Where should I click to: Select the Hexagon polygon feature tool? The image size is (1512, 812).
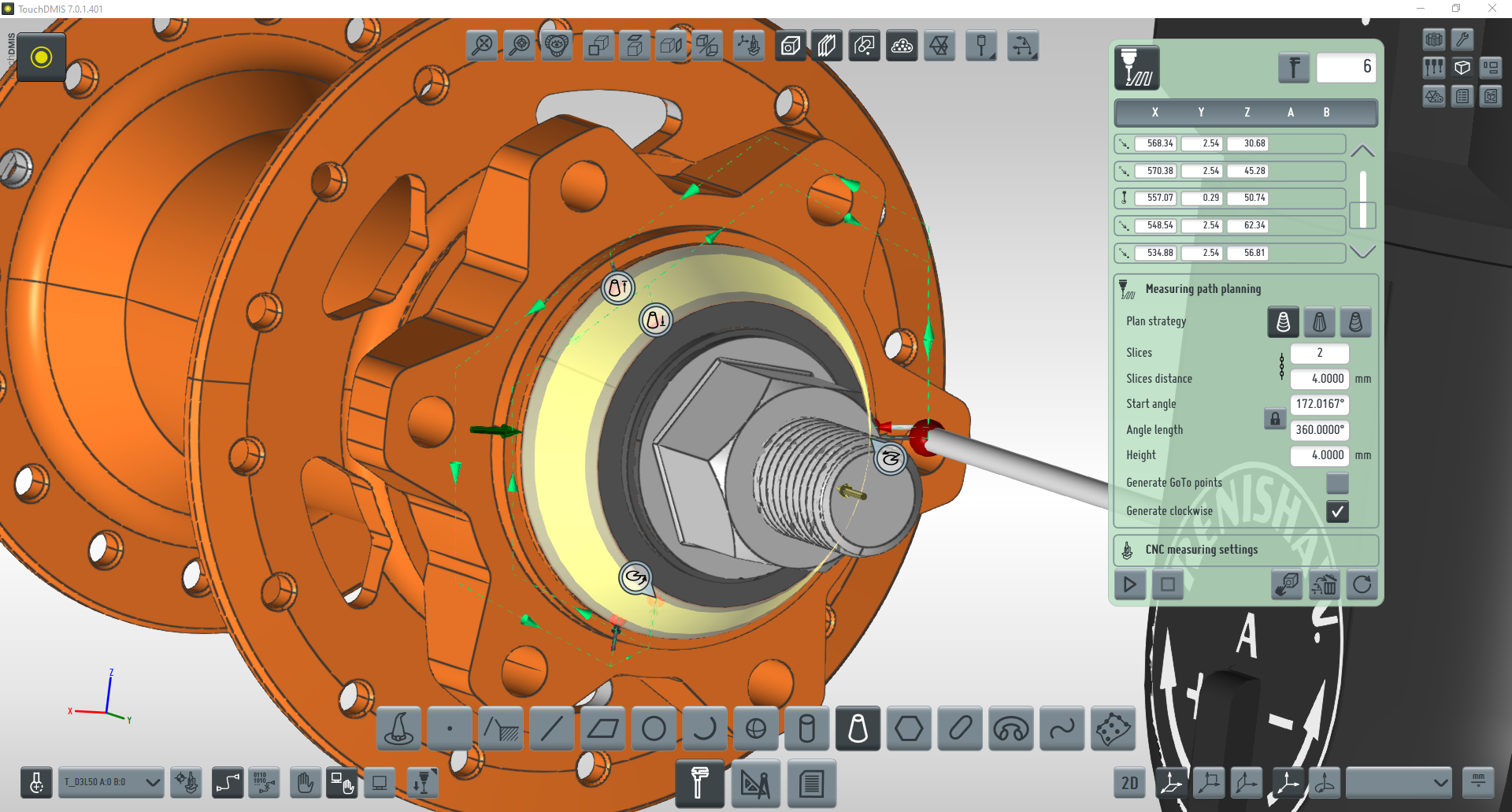[909, 729]
